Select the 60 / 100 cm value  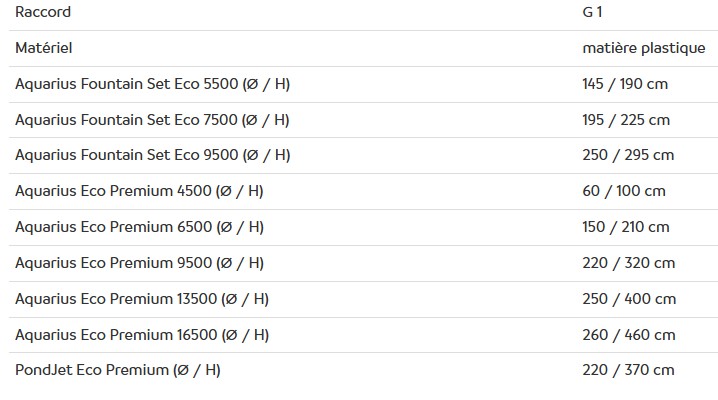coord(624,191)
